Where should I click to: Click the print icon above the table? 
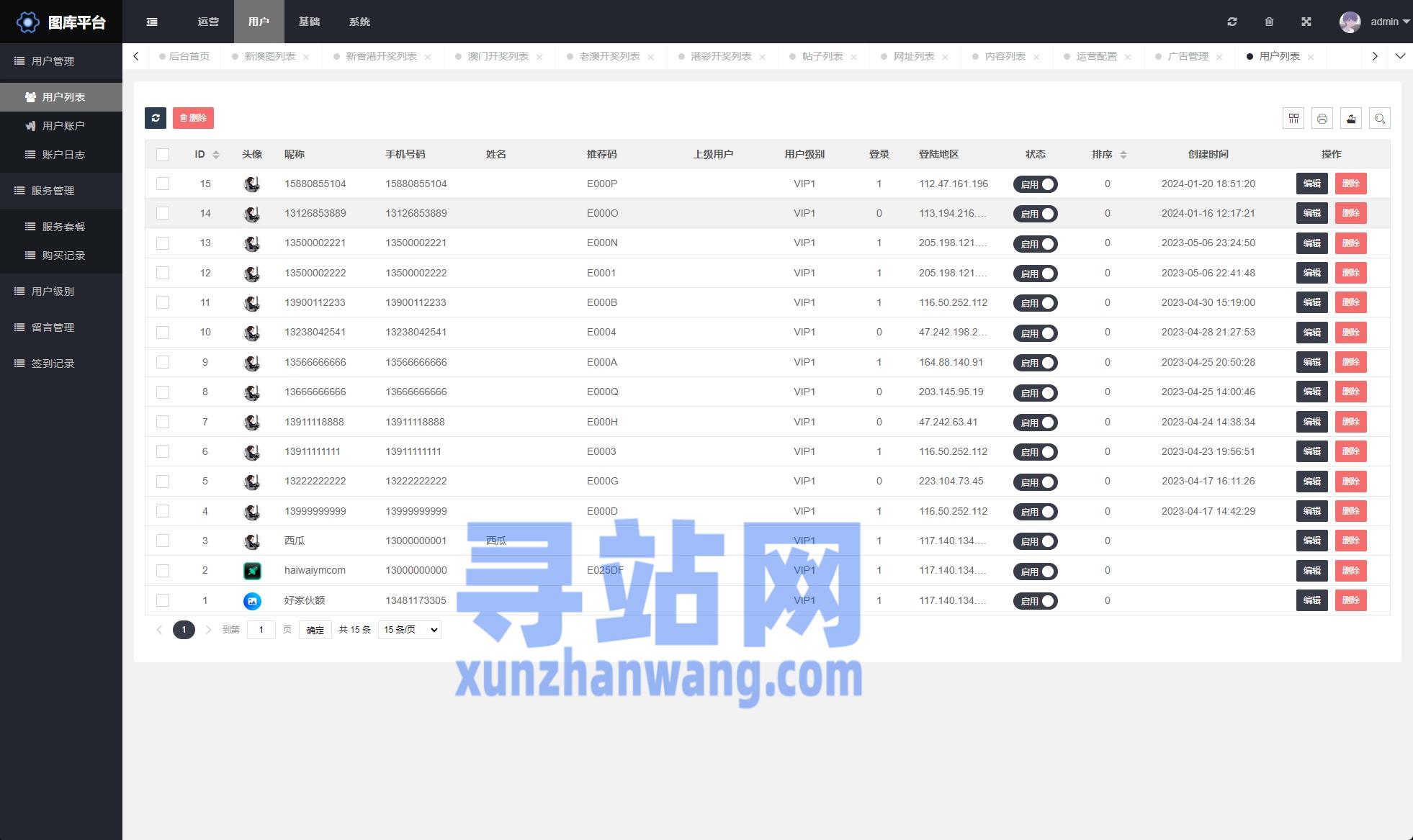[1322, 119]
